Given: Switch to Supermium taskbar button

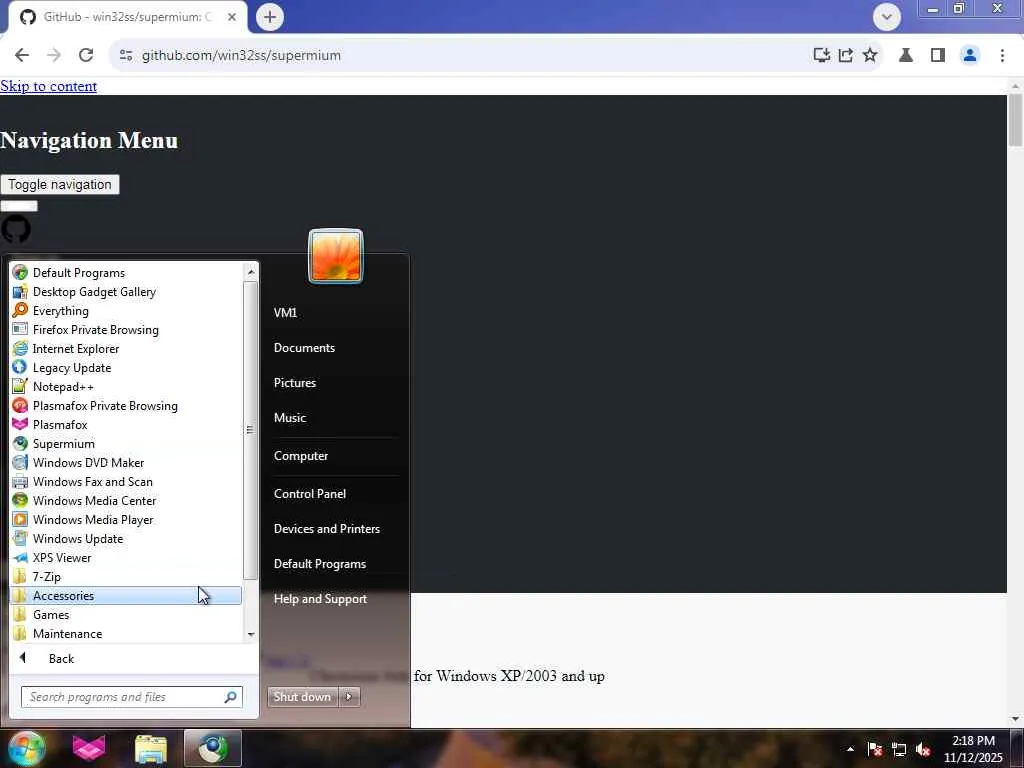Looking at the screenshot, I should click(x=213, y=748).
